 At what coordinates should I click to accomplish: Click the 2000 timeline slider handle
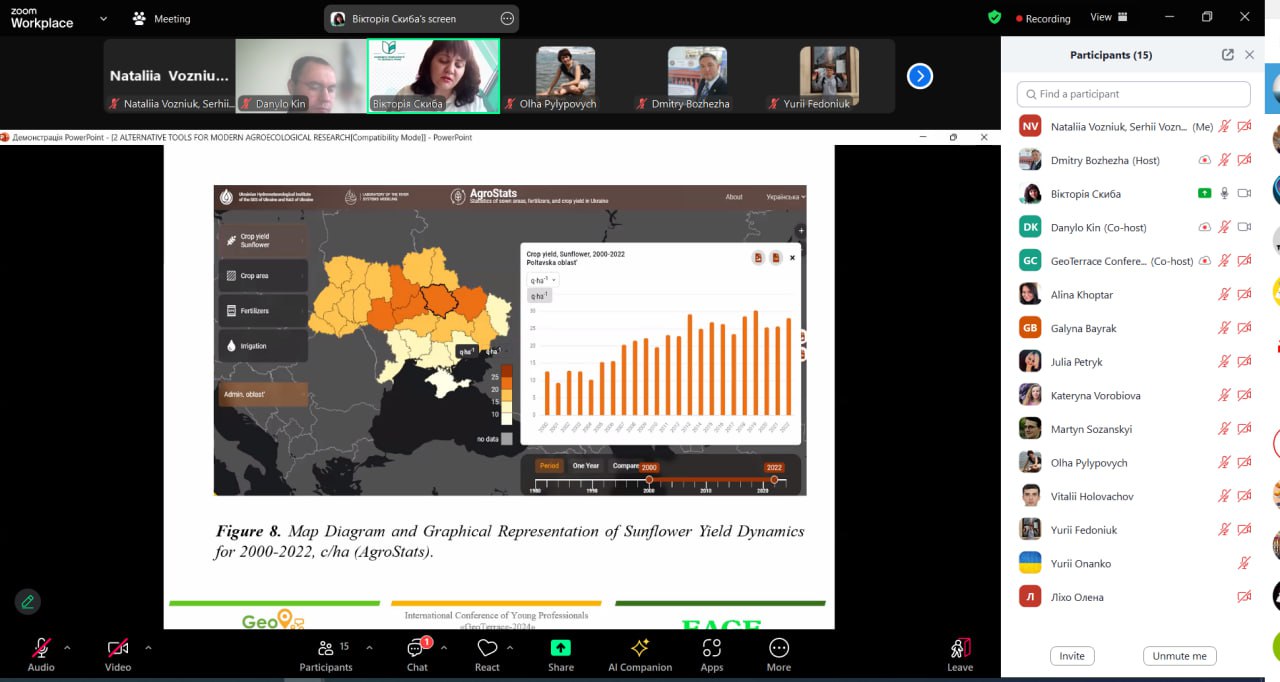pyautogui.click(x=649, y=480)
